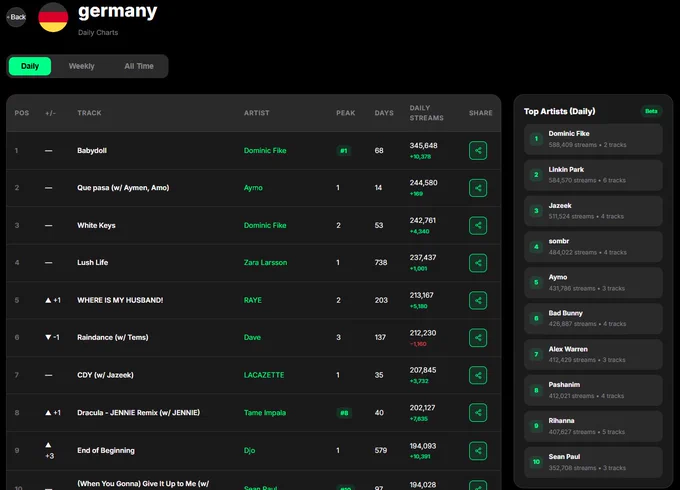680x490 pixels.
Task: Go back with the Back button
Action: tap(16, 17)
